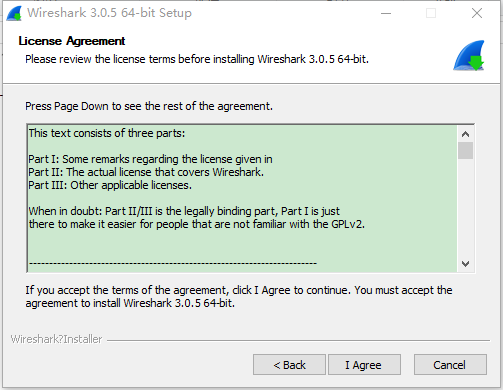Image resolution: width=503 pixels, height=390 pixels.
Task: Click the 'Press Page Down' instruction text
Action: (149, 106)
